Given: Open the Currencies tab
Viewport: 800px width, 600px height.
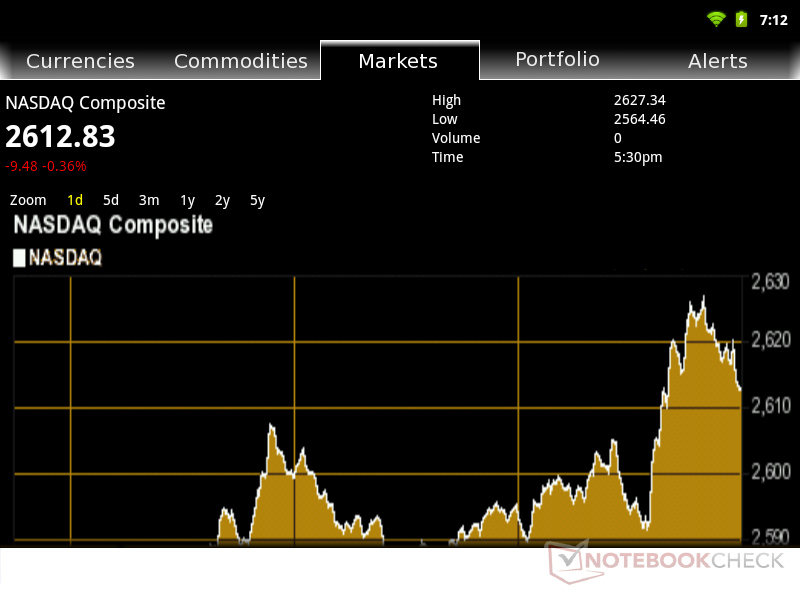Looking at the screenshot, I should pyautogui.click(x=80, y=61).
